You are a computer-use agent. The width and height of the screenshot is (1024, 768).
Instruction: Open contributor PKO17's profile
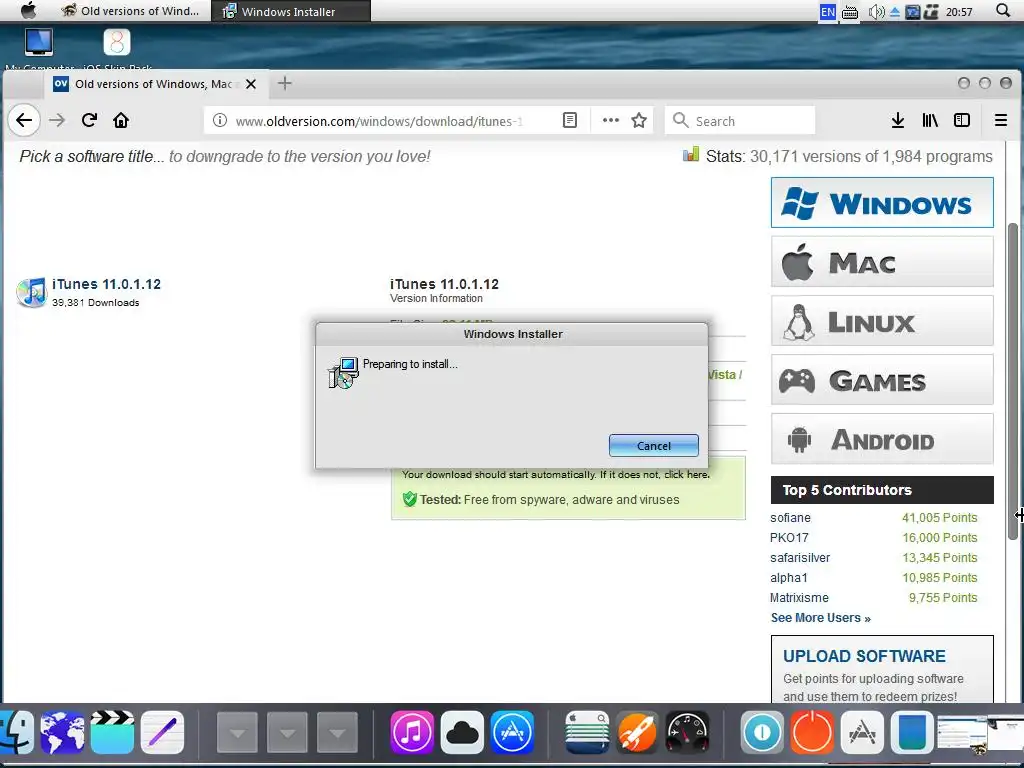[x=789, y=538]
